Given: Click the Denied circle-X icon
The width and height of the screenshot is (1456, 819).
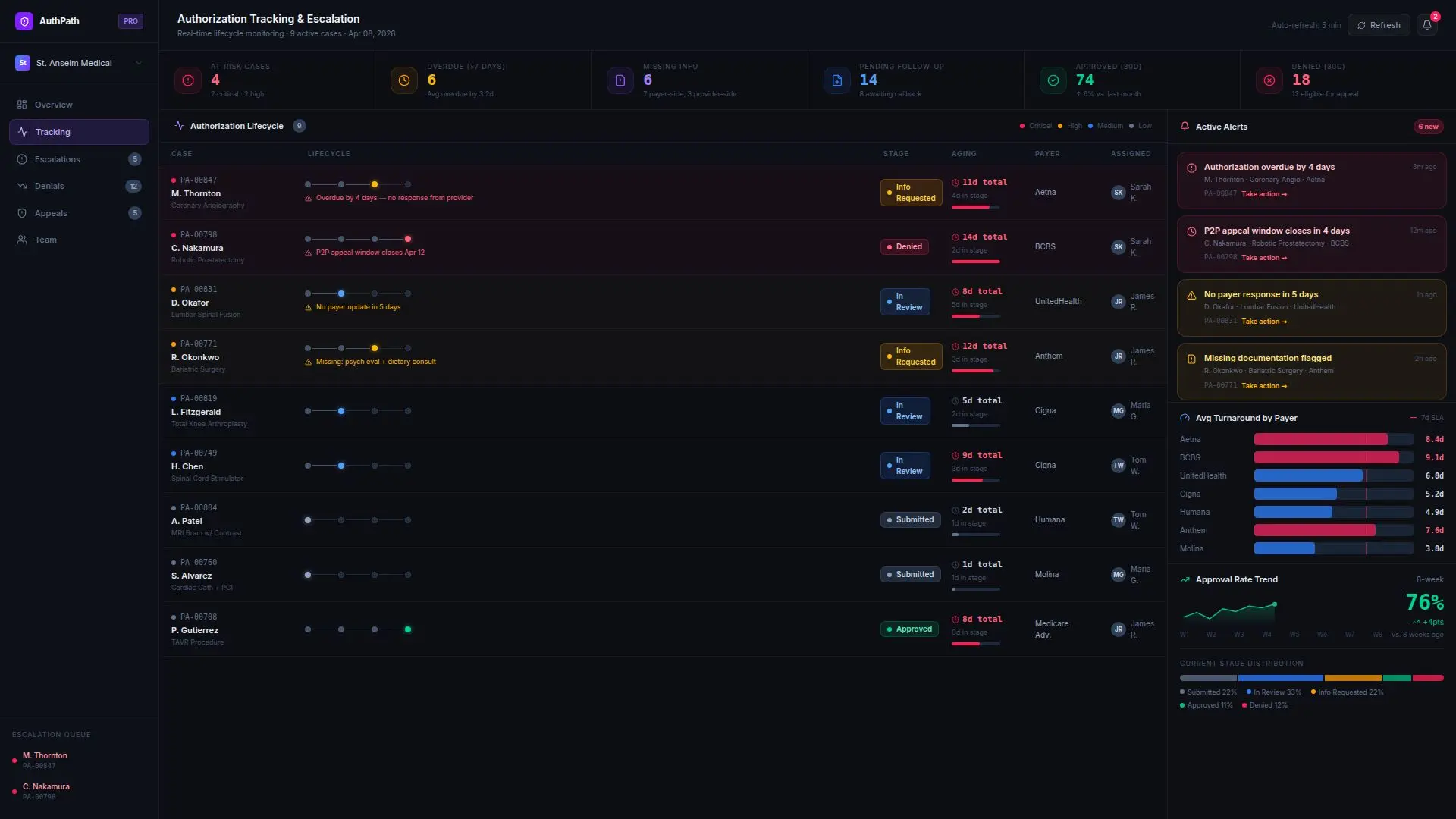Looking at the screenshot, I should coord(1269,80).
